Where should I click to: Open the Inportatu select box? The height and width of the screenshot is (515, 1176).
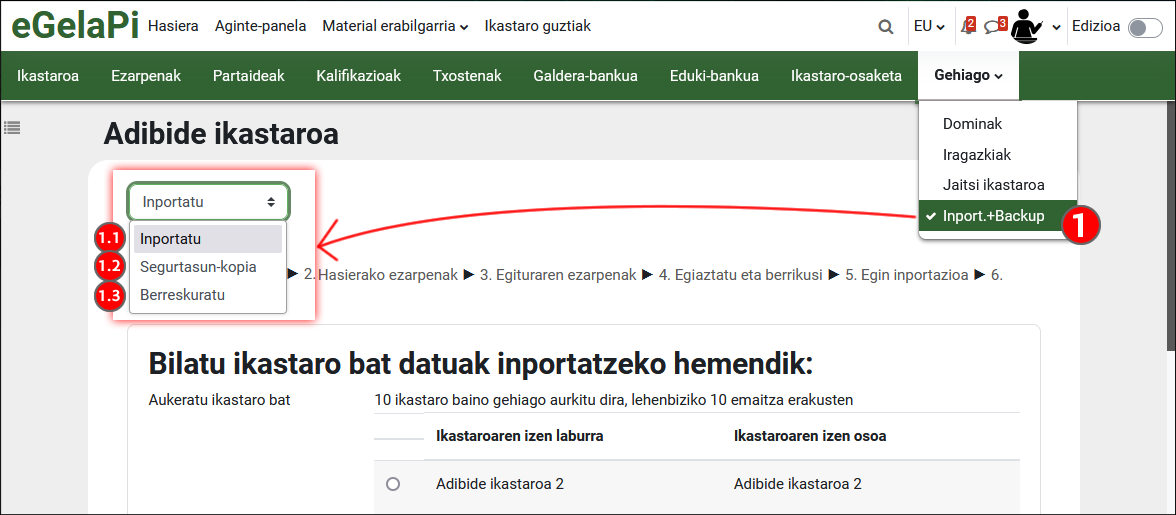pos(208,202)
